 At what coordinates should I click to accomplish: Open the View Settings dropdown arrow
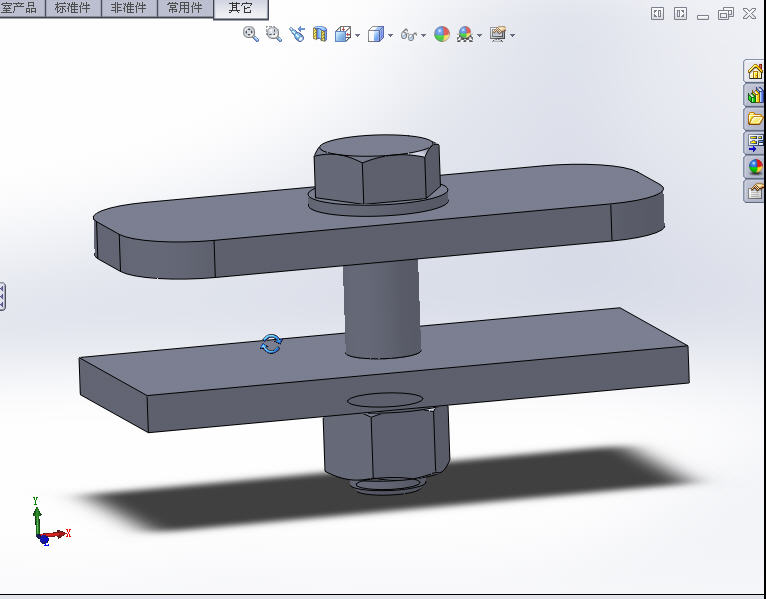tap(512, 35)
